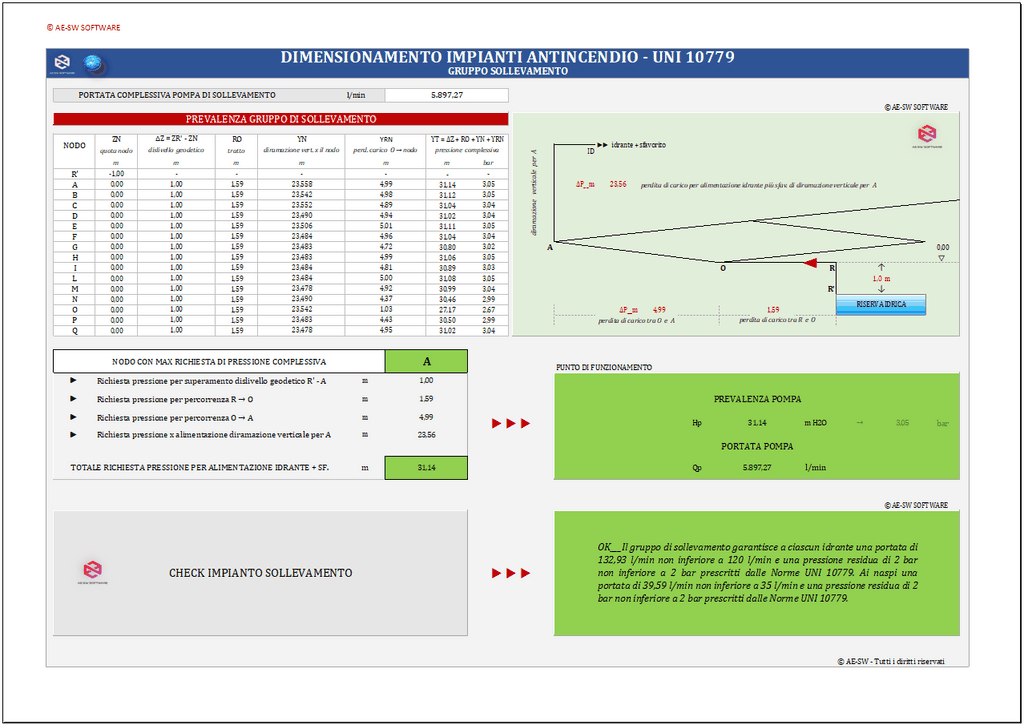Click the red flow arrow between R and O
This screenshot has height=725, width=1024.
(x=811, y=264)
